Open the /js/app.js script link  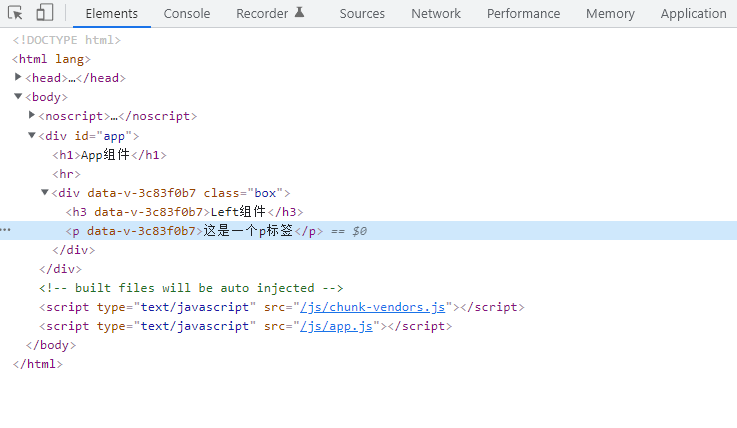point(336,326)
